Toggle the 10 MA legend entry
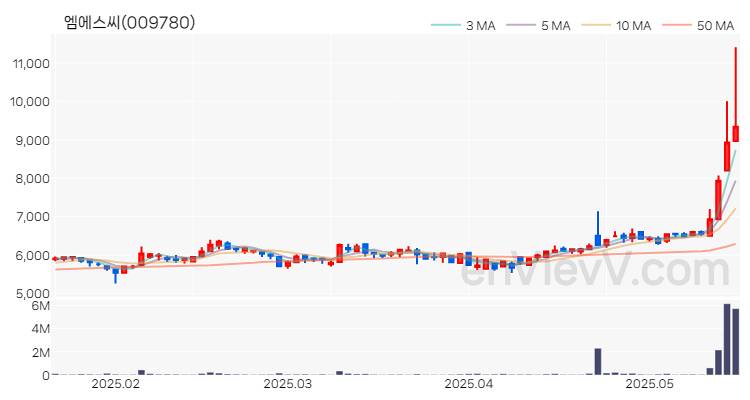The height and width of the screenshot is (400, 750). point(616,25)
